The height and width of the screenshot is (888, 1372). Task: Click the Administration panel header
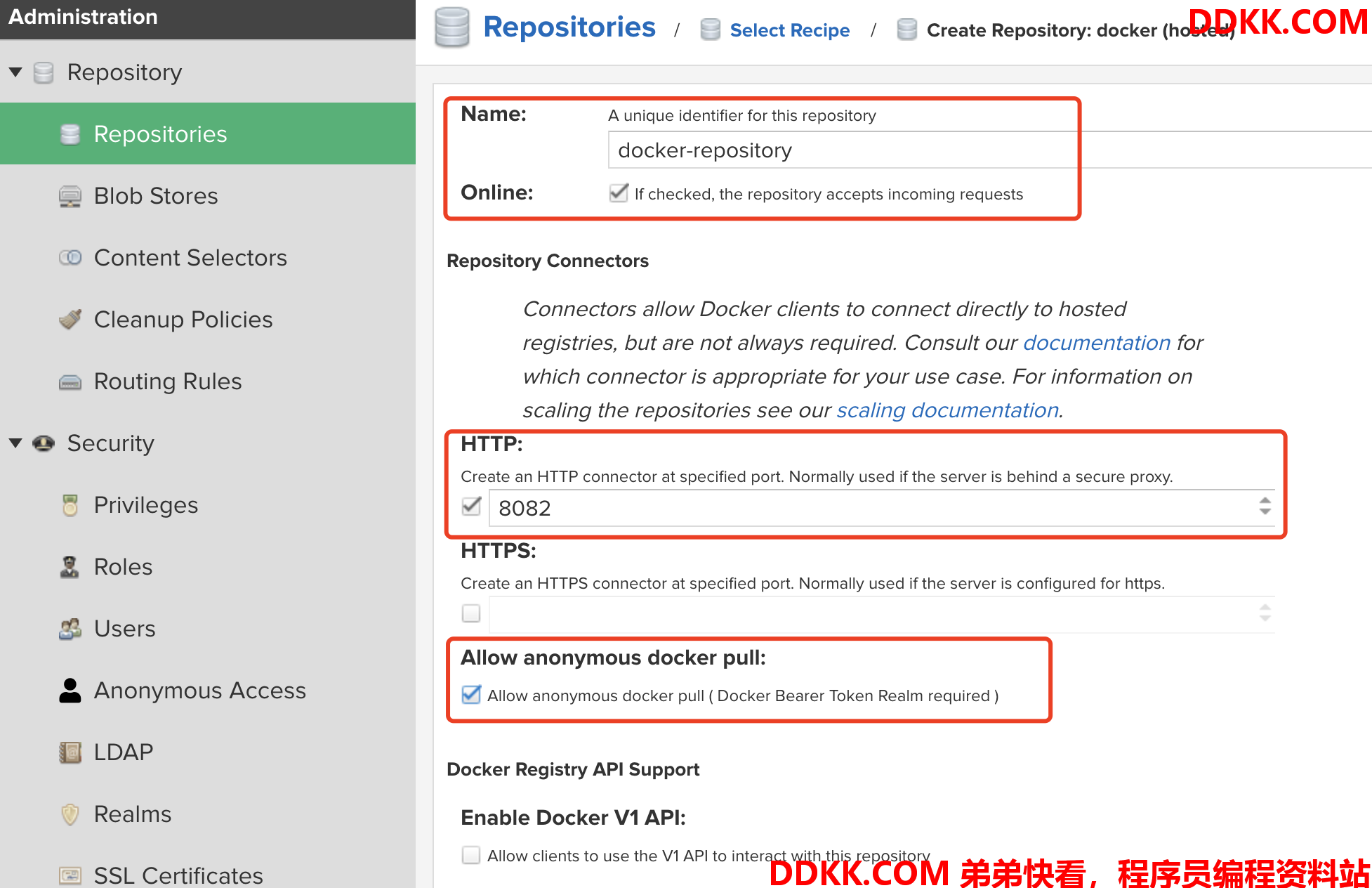pos(208,18)
